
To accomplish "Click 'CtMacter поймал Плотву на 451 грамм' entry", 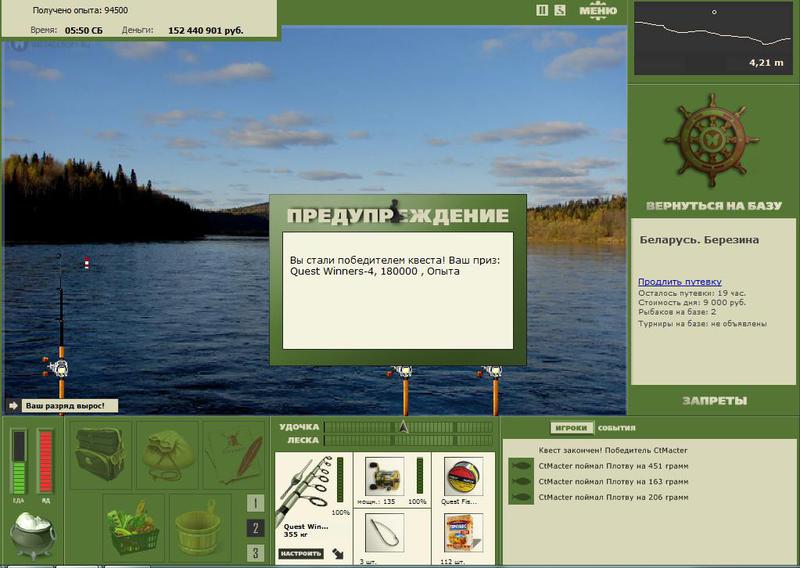I will click(613, 466).
